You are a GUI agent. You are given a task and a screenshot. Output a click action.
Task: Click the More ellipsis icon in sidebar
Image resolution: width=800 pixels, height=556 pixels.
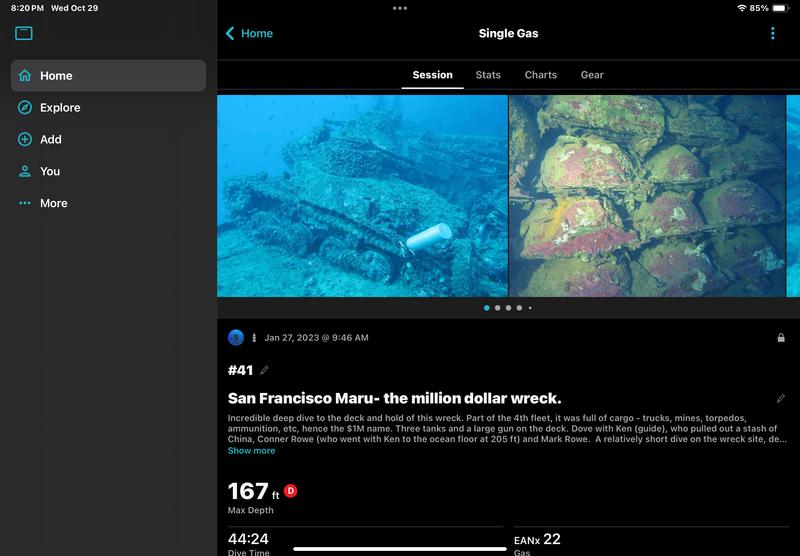tap(24, 203)
